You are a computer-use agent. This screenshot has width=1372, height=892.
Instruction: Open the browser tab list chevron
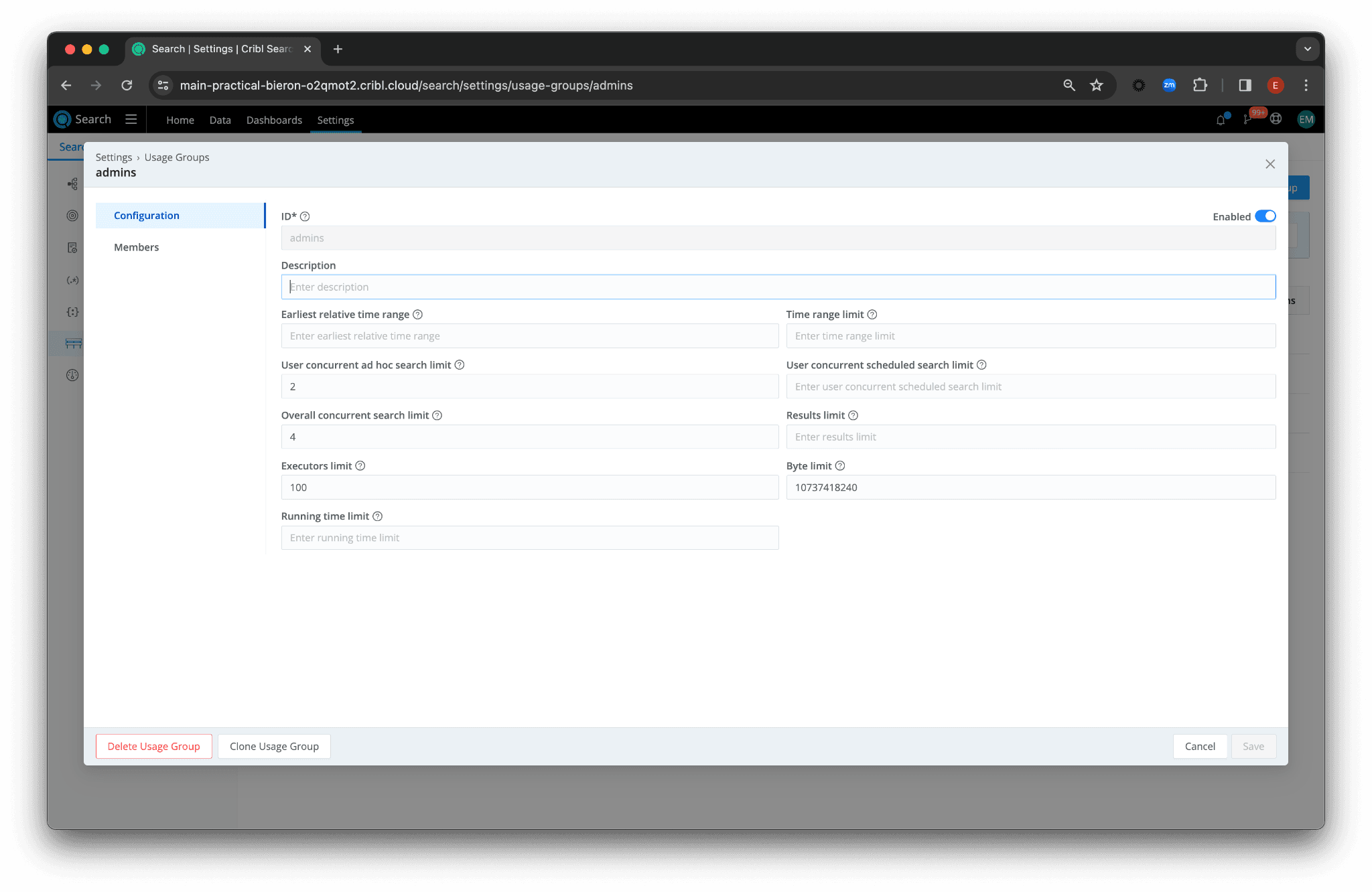click(x=1307, y=49)
